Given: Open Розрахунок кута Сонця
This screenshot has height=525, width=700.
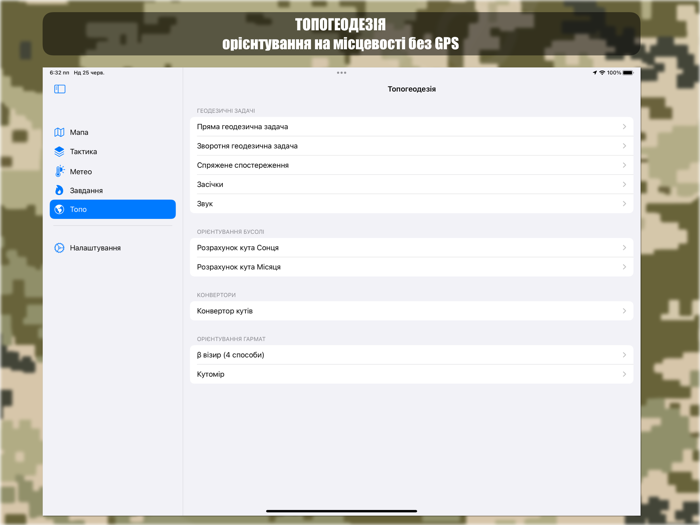Looking at the screenshot, I should click(411, 248).
